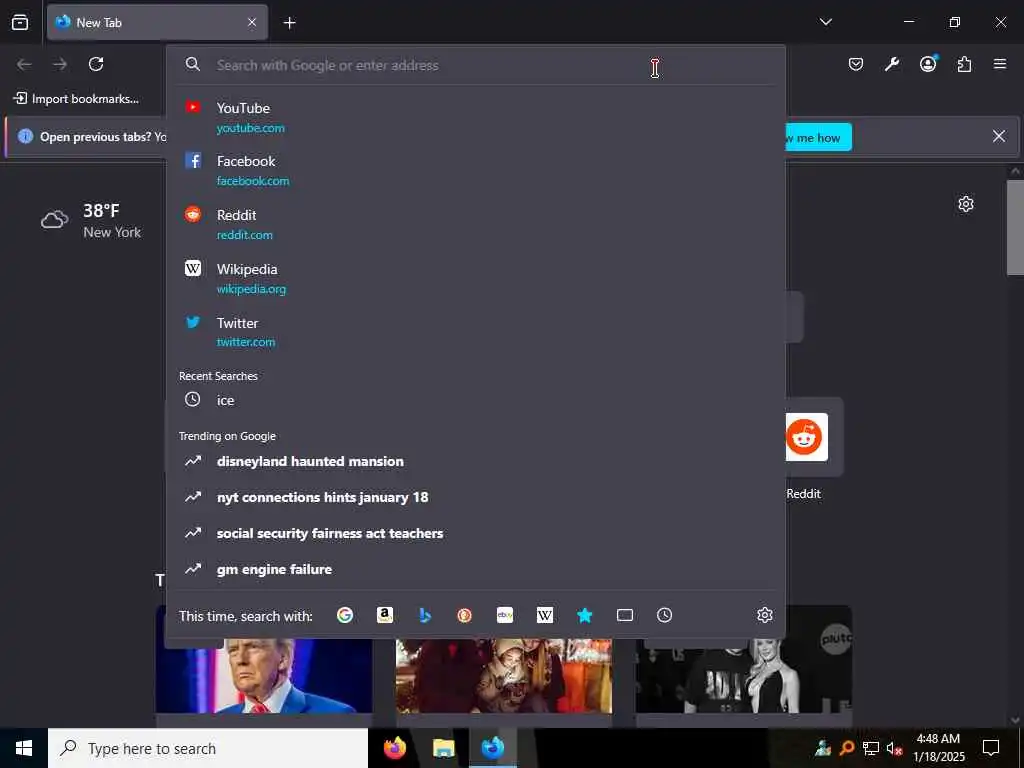The height and width of the screenshot is (768, 1024).
Task: Open the Extensions puzzle icon
Action: pyautogui.click(x=964, y=64)
